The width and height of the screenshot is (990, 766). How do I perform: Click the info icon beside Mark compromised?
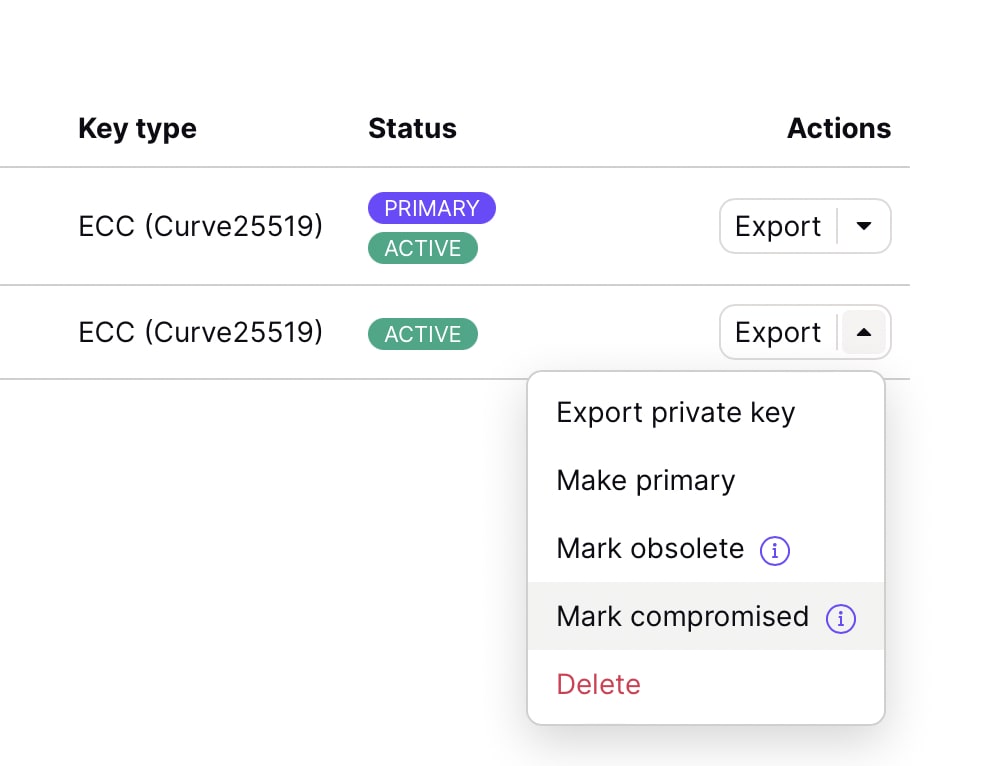(x=840, y=618)
